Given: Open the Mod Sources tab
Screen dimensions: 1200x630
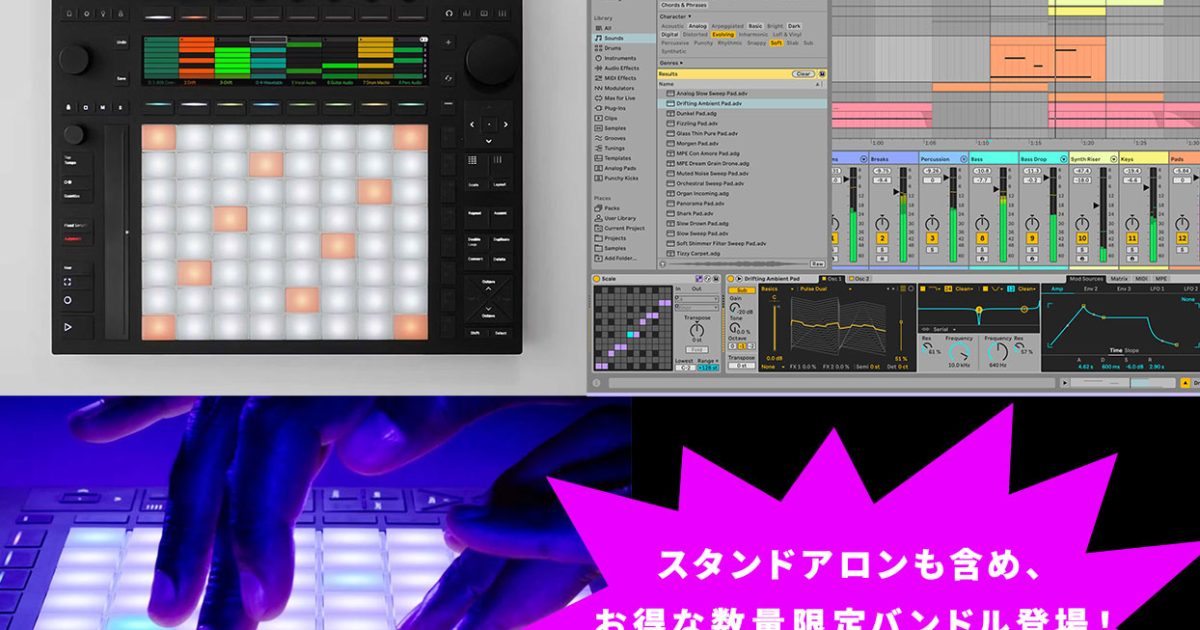Looking at the screenshot, I should coord(1088,278).
